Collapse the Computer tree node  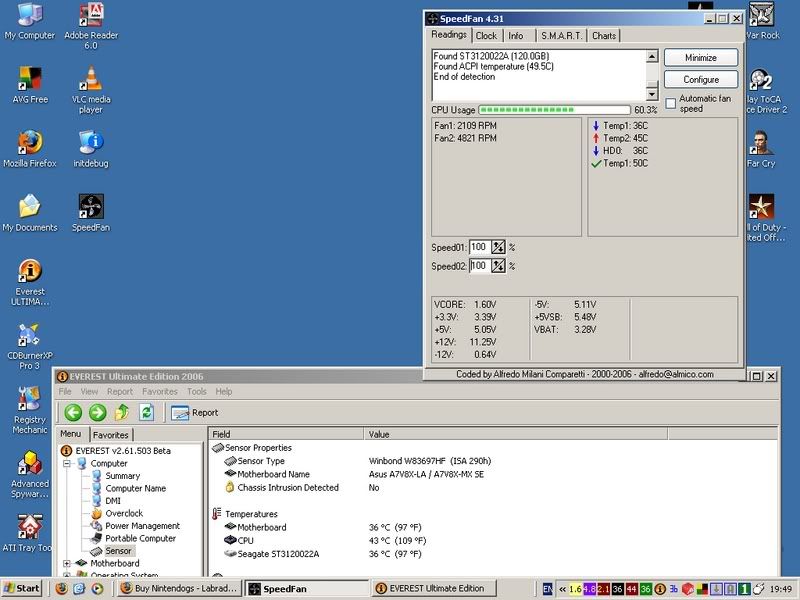[67, 464]
